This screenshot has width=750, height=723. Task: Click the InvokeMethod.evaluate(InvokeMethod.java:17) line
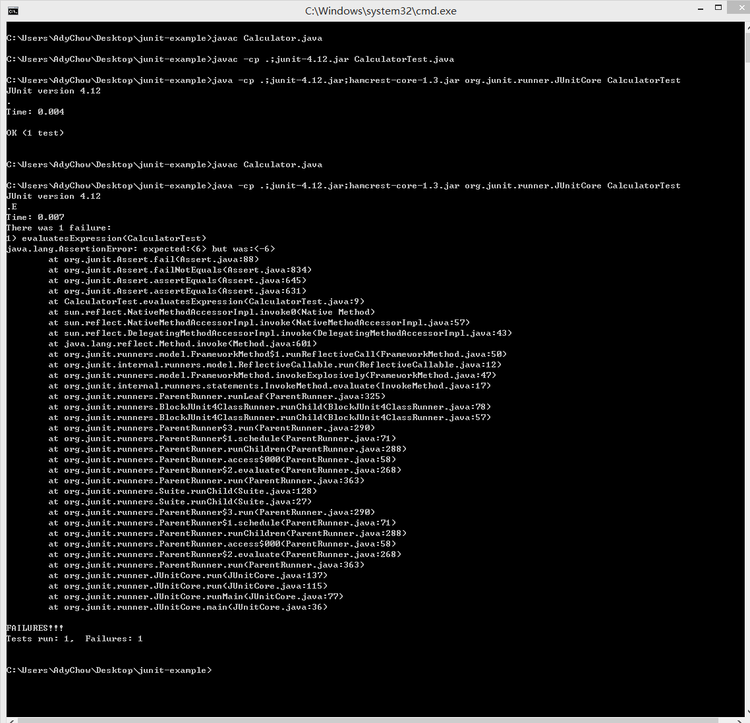pyautogui.click(x=269, y=385)
